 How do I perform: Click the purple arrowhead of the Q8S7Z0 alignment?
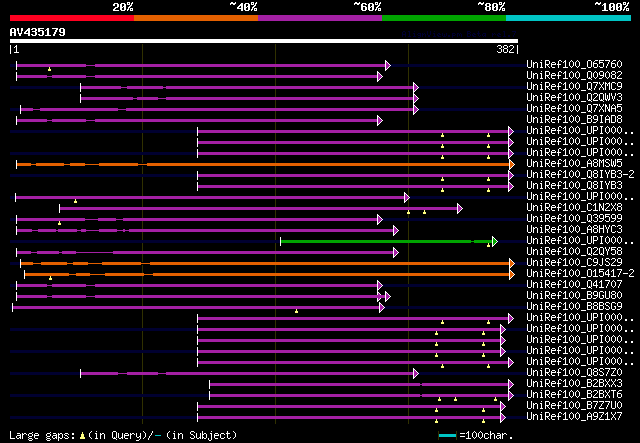pyautogui.click(x=416, y=374)
